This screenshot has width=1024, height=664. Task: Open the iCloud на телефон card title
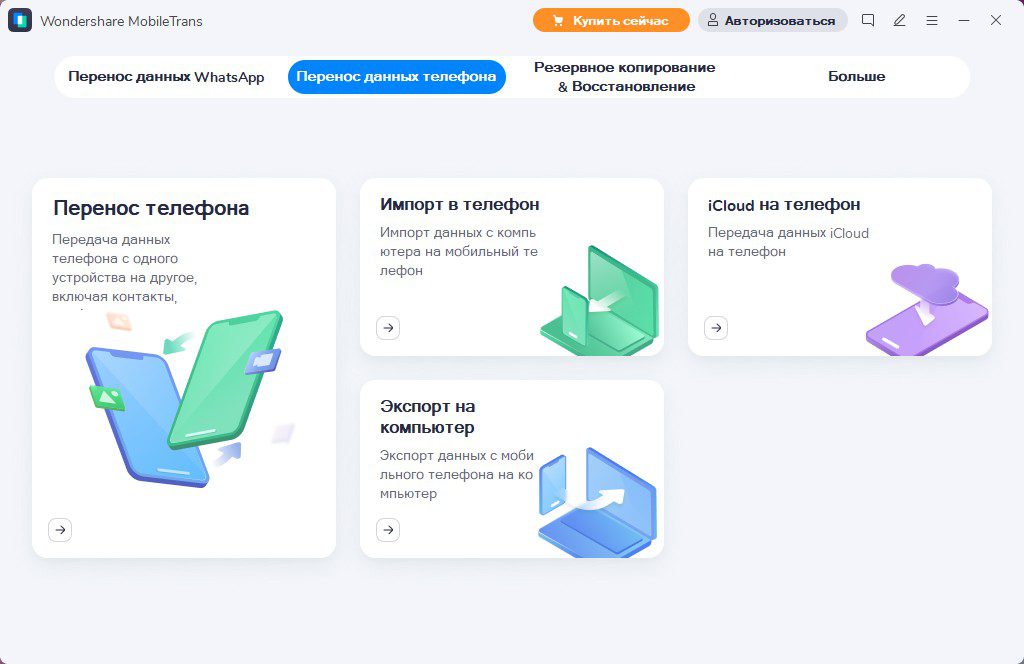pos(784,204)
